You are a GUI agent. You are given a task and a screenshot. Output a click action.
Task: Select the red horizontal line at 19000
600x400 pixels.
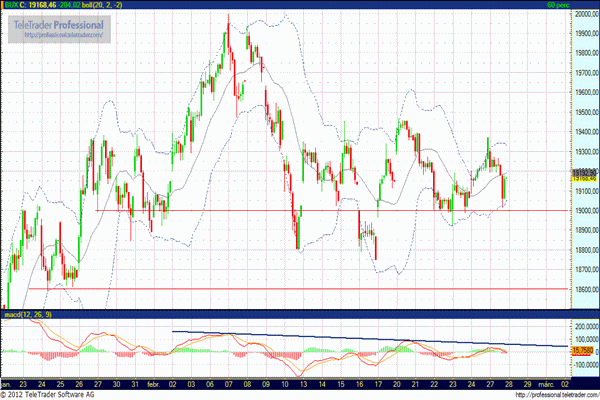[333, 210]
